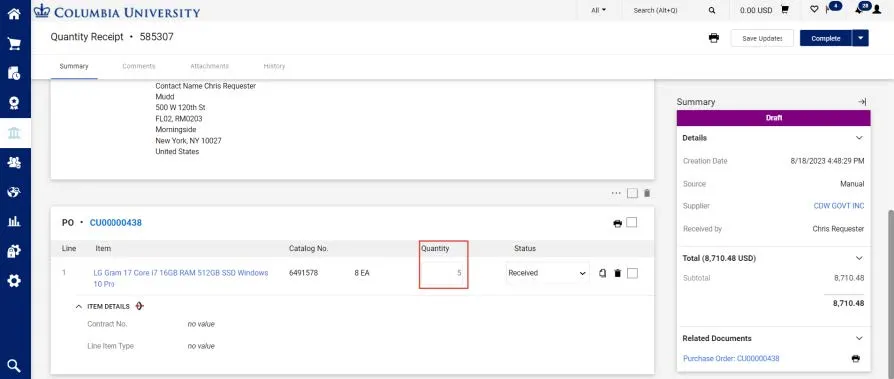
Task: Tick the select-all checkbox above PO section
Action: (x=632, y=193)
